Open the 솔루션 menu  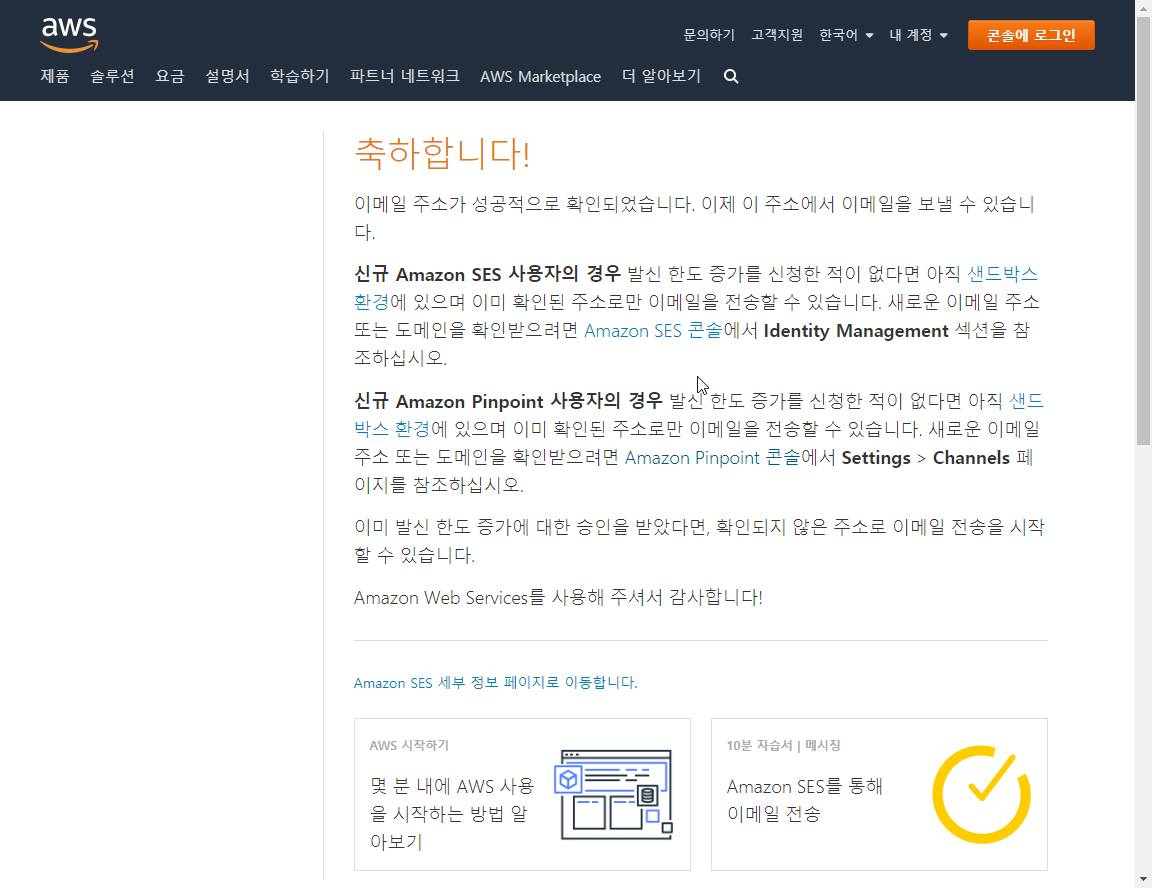(x=112, y=76)
